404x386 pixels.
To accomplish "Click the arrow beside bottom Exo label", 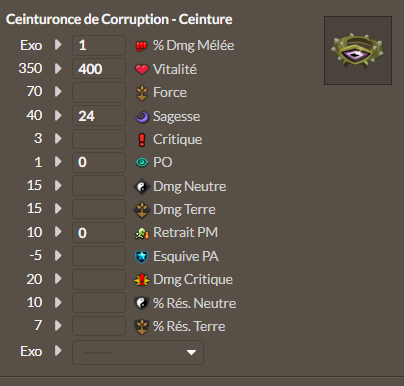I will [58, 351].
